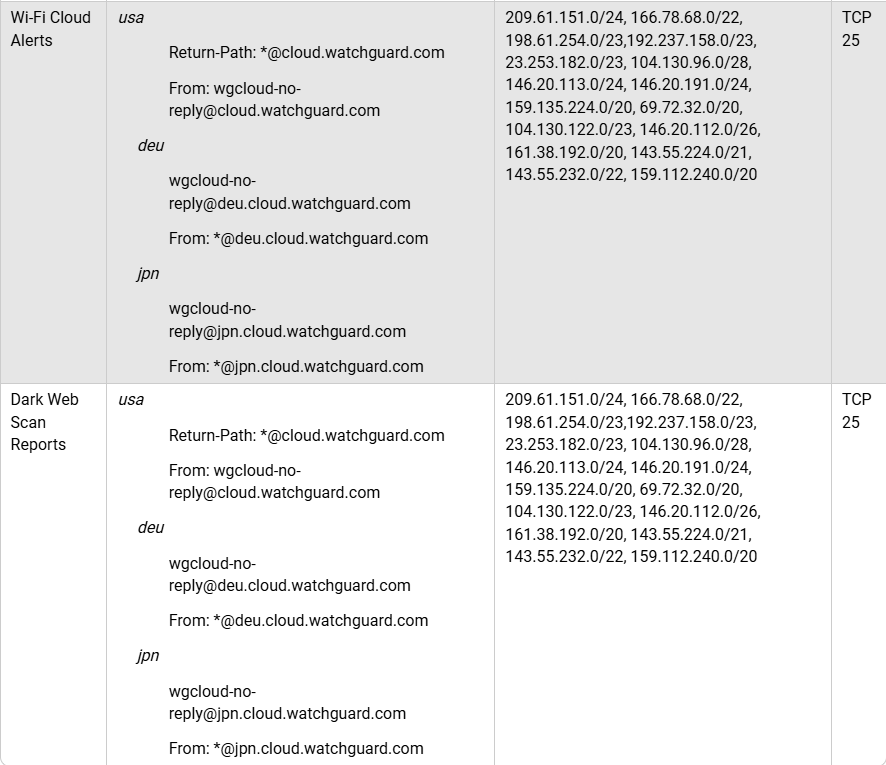Viewport: 886px width, 765px height.
Task: Click "TCP 25" port cell in Wi-Fi Cloud Alerts row
Action: pyautogui.click(x=856, y=29)
